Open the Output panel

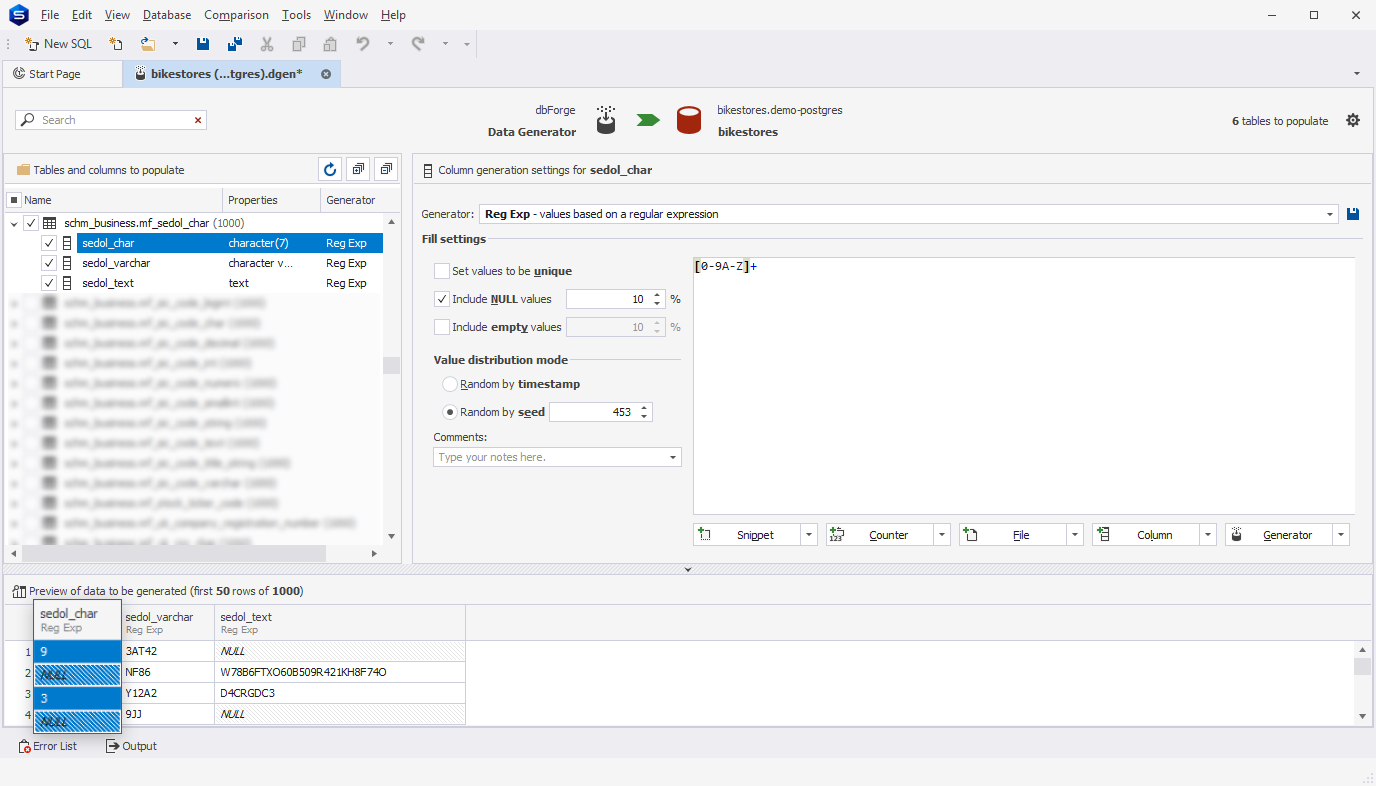tap(131, 746)
